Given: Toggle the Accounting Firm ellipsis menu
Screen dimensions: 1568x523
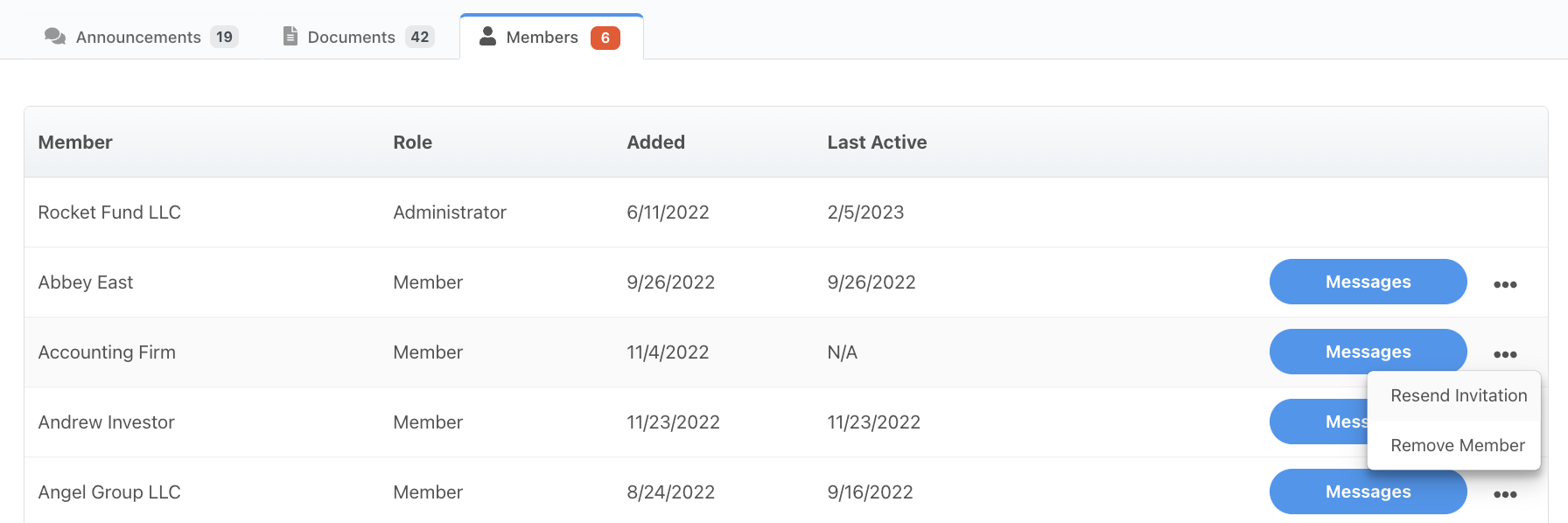Looking at the screenshot, I should click(x=1505, y=354).
